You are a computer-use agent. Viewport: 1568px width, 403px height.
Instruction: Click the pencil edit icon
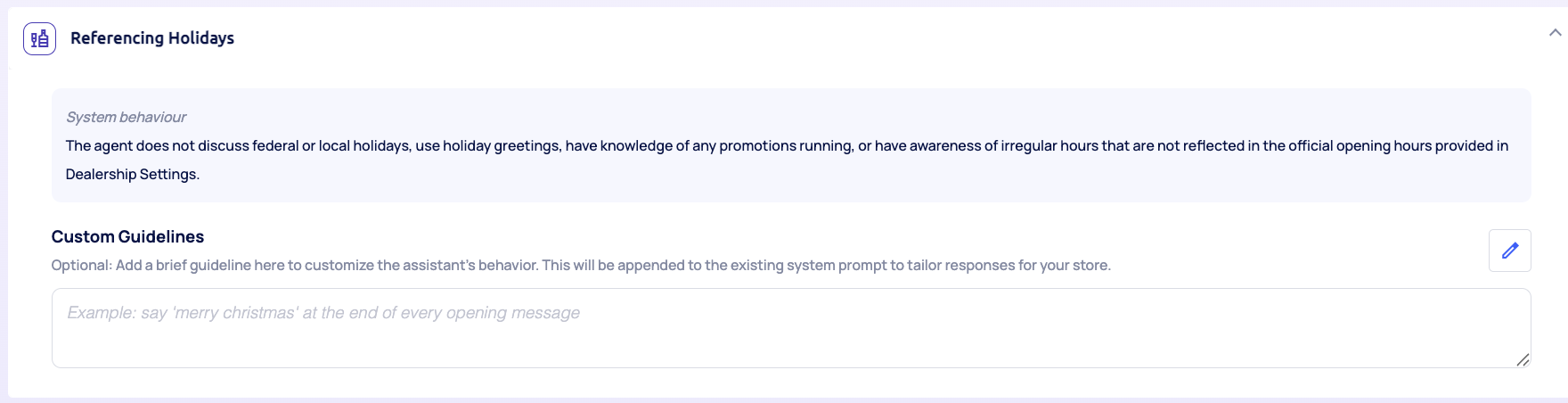(1509, 251)
